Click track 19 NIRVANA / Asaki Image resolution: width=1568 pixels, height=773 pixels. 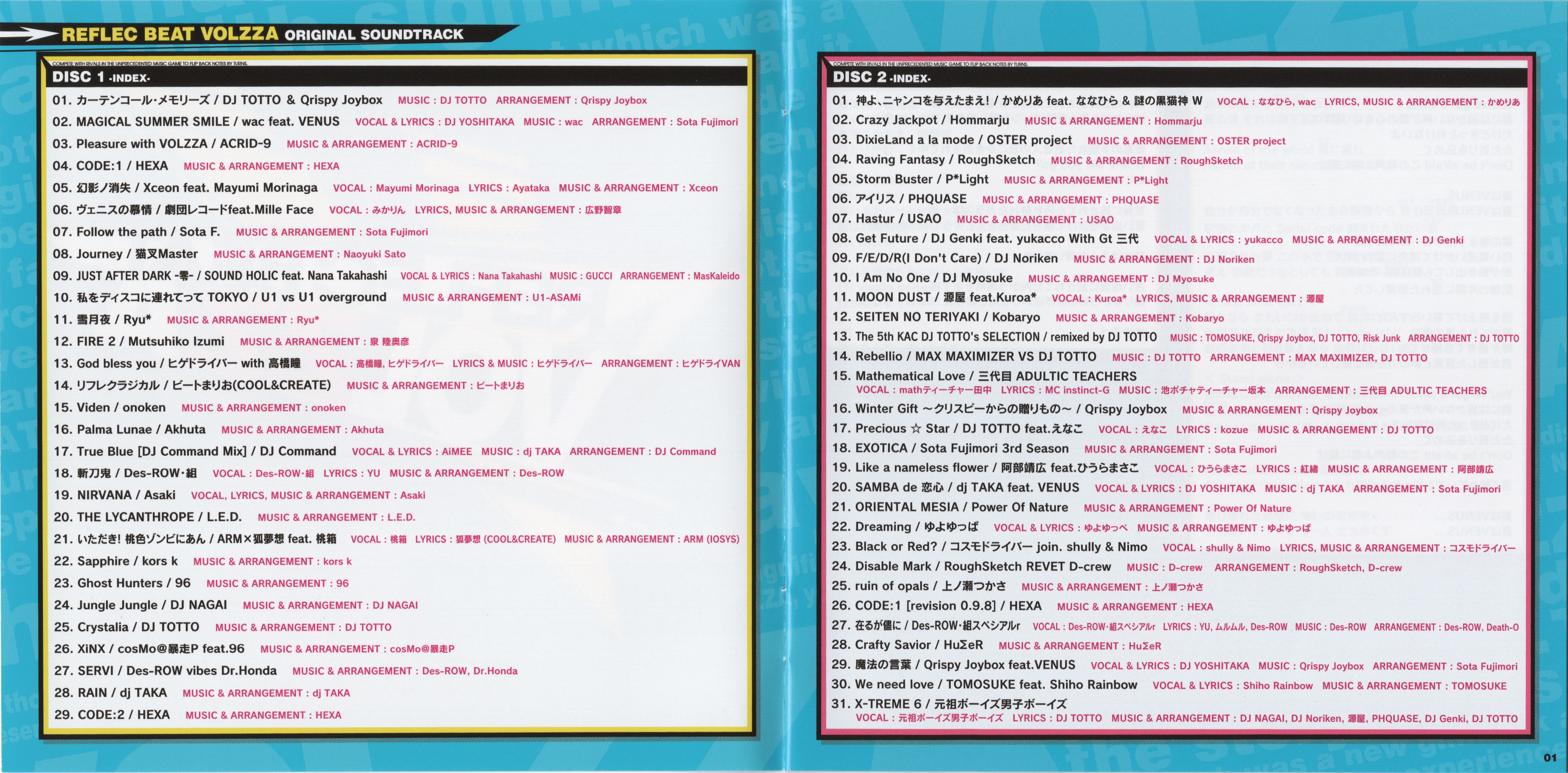coord(114,495)
